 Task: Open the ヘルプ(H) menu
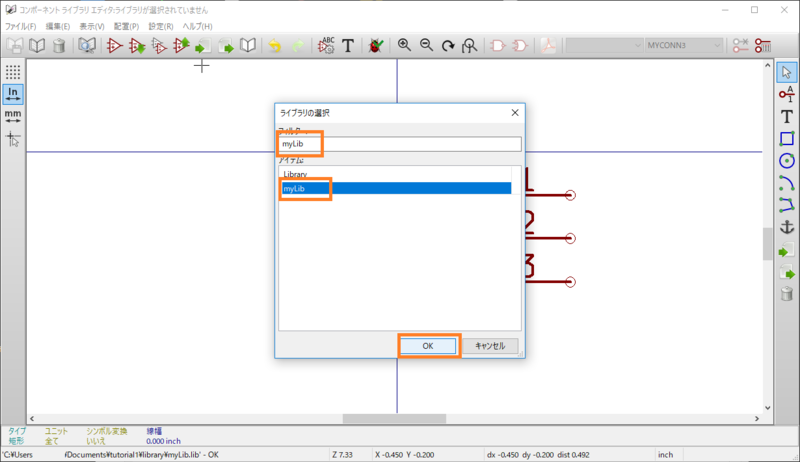[x=197, y=26]
